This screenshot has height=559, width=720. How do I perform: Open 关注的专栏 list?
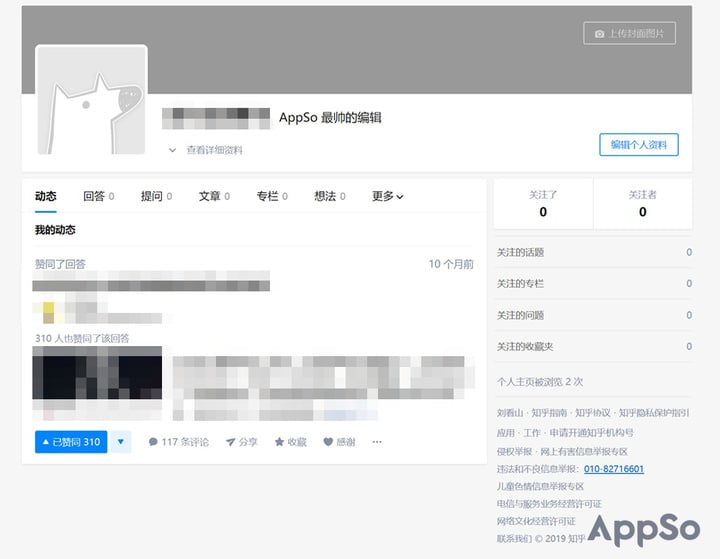[x=594, y=283]
